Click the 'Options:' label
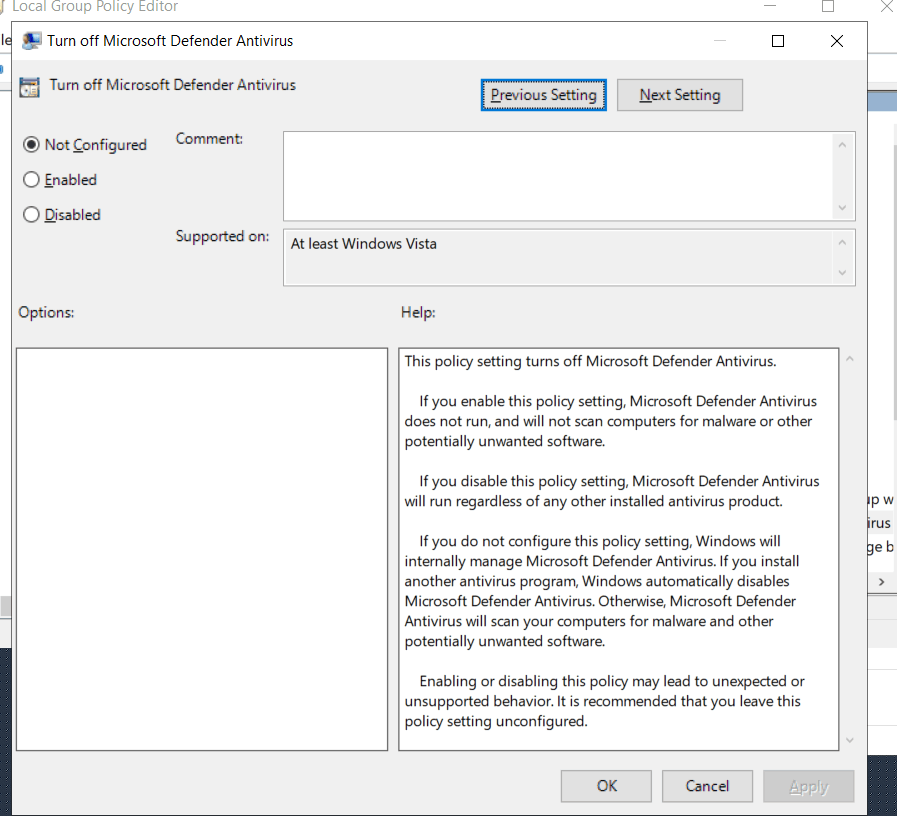 coord(46,312)
